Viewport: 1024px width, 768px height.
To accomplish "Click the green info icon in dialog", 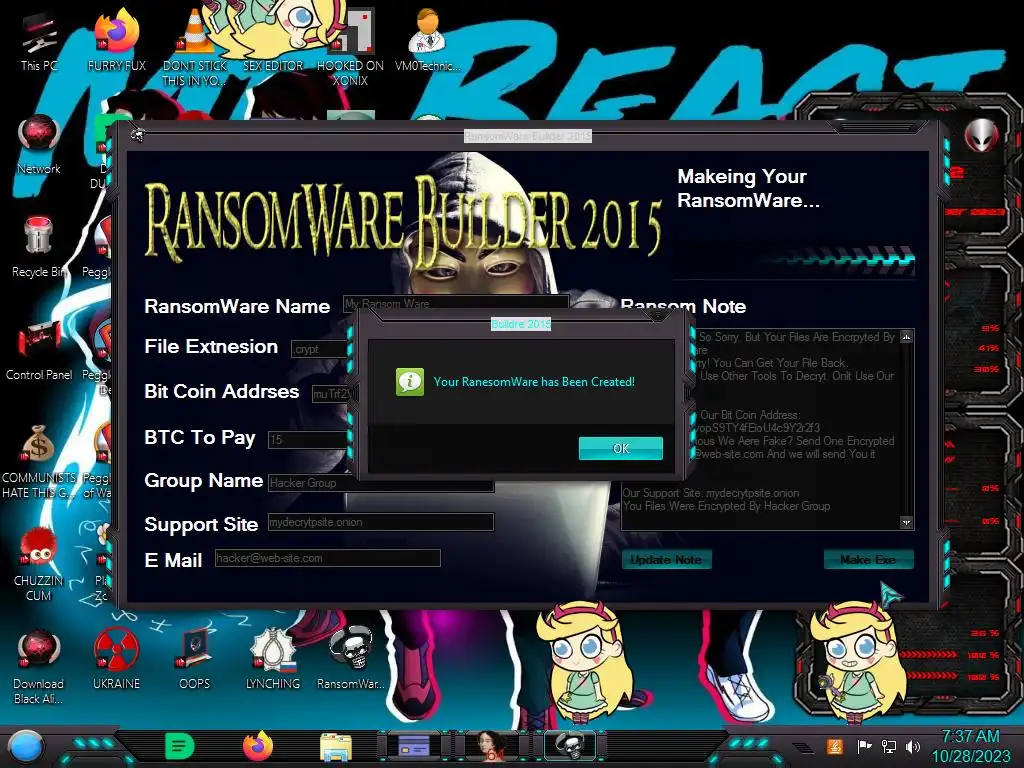I will (409, 381).
